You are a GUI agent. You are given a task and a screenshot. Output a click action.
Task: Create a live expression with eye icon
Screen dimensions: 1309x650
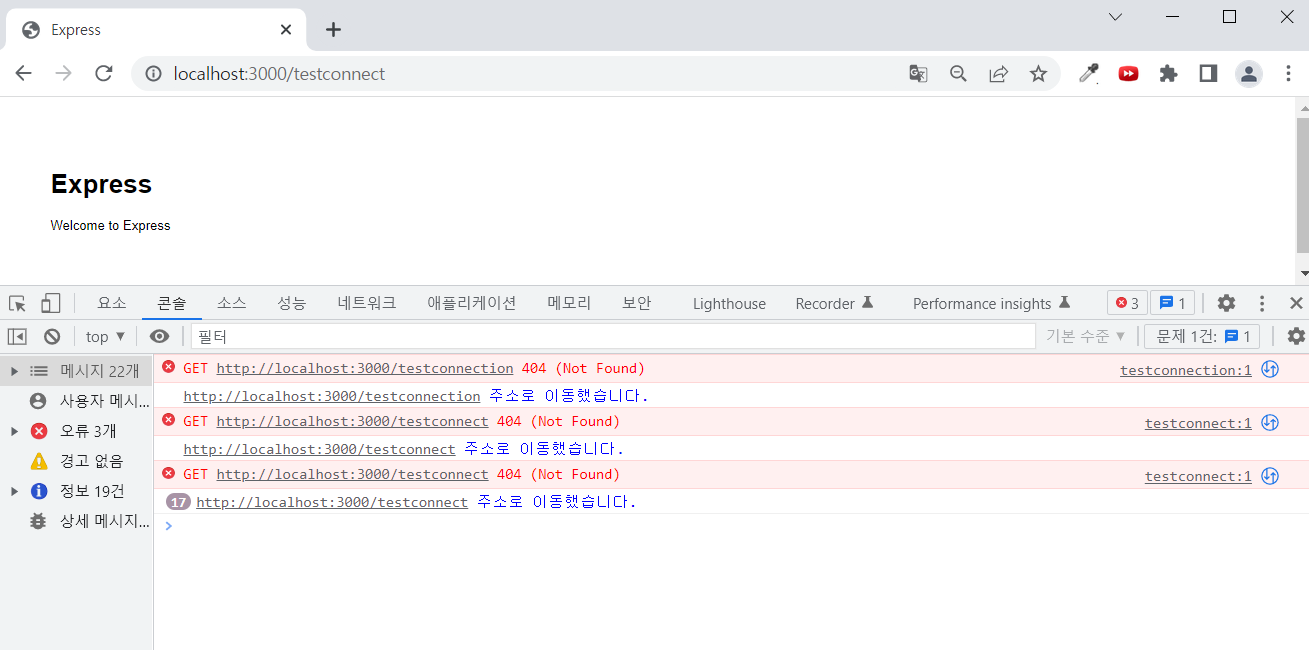(159, 336)
